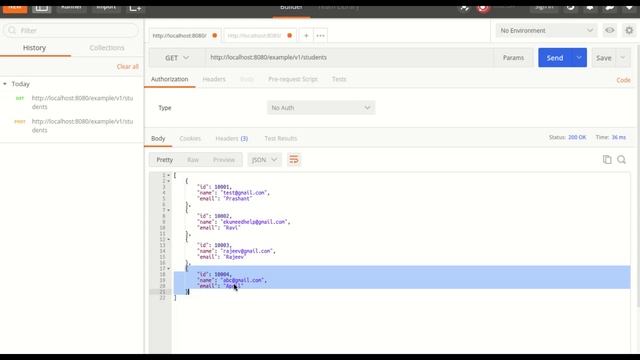Open the GET method dropdown
This screenshot has height=360, width=640.
point(177,58)
